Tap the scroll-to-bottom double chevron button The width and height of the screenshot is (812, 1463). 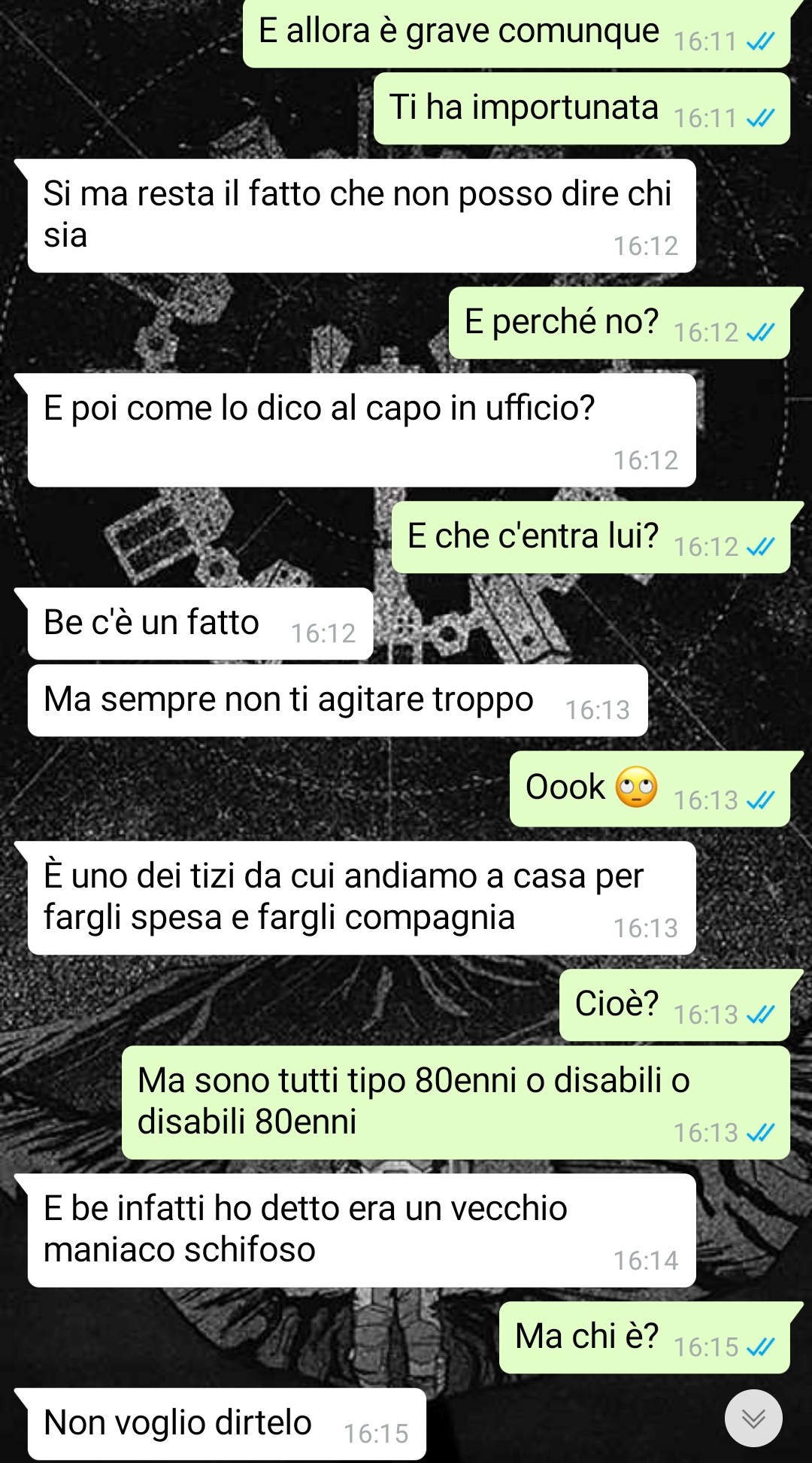(x=753, y=1418)
